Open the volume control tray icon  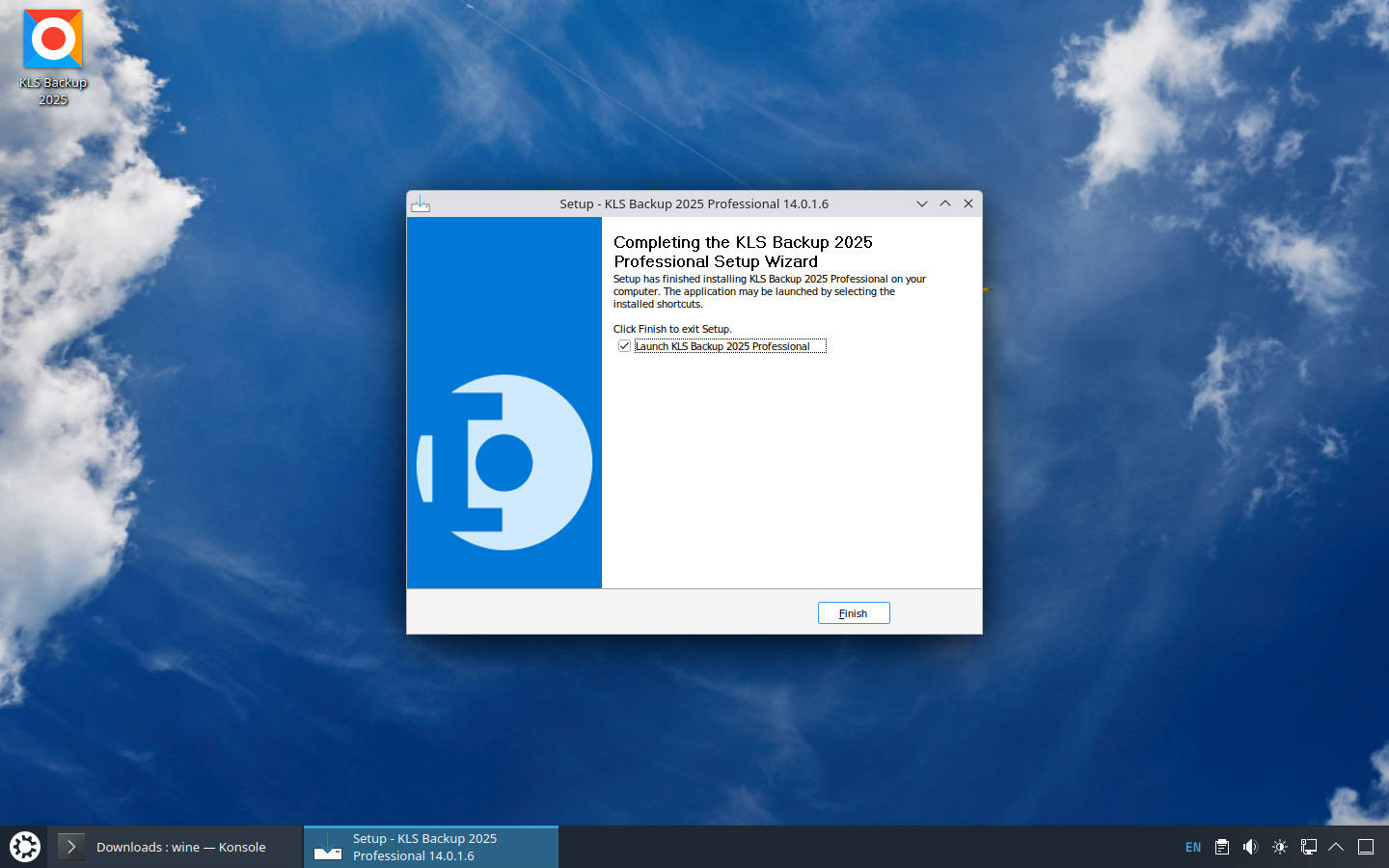click(x=1251, y=847)
